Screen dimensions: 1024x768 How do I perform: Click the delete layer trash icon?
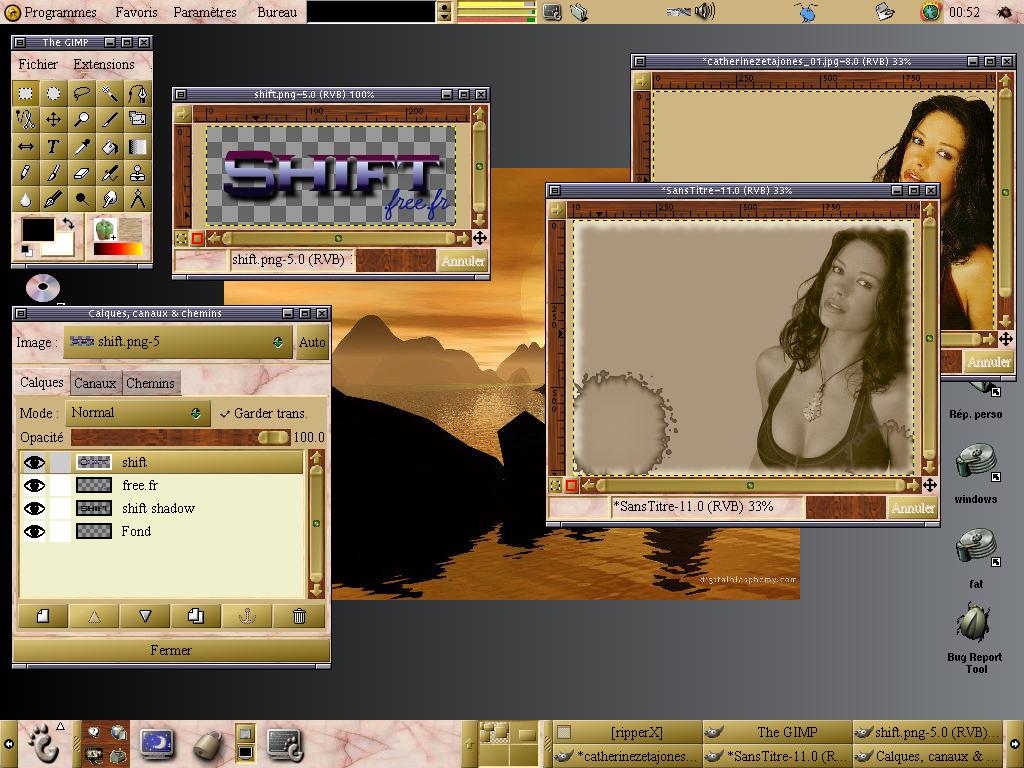pos(299,616)
